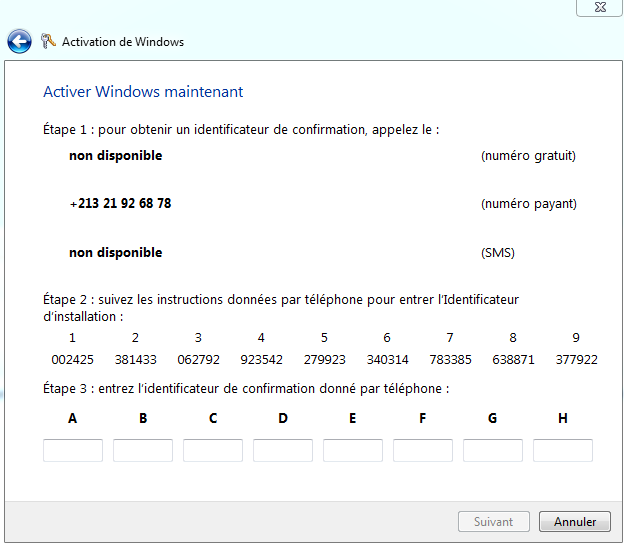Click installation ID block 923542
The image size is (624, 546).
pyautogui.click(x=261, y=360)
